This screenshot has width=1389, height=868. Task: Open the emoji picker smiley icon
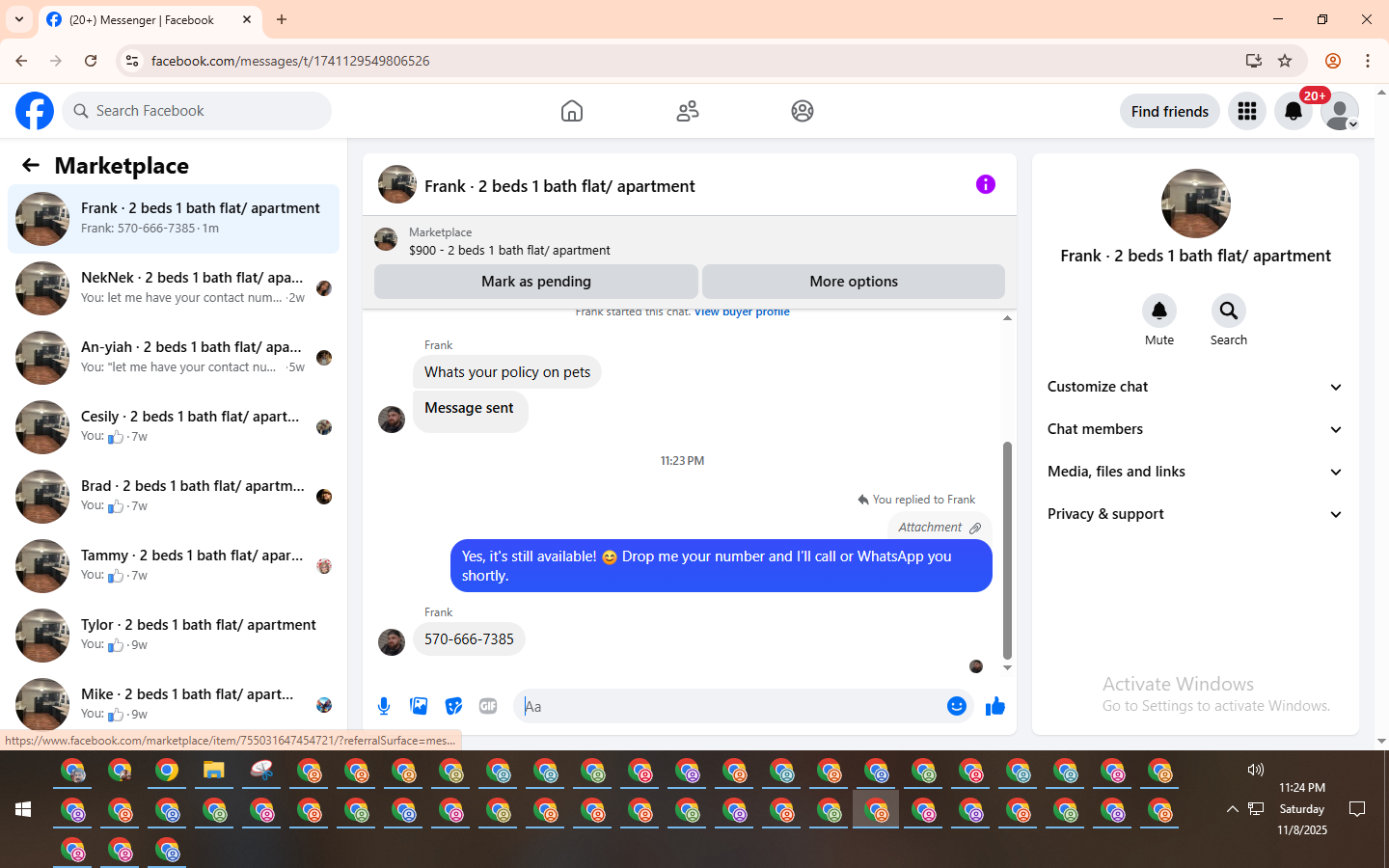click(956, 706)
